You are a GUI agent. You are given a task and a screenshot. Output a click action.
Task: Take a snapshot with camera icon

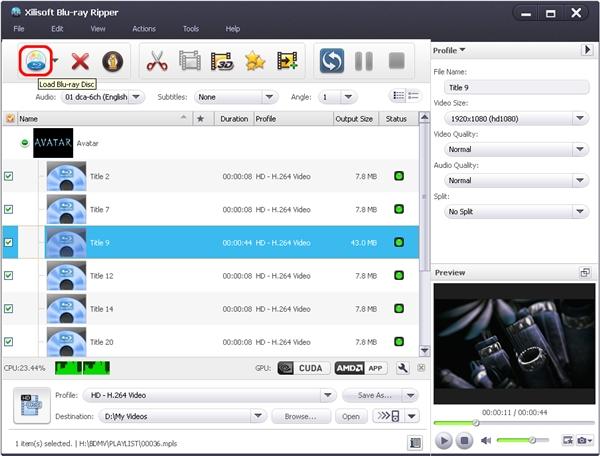click(x=584, y=441)
